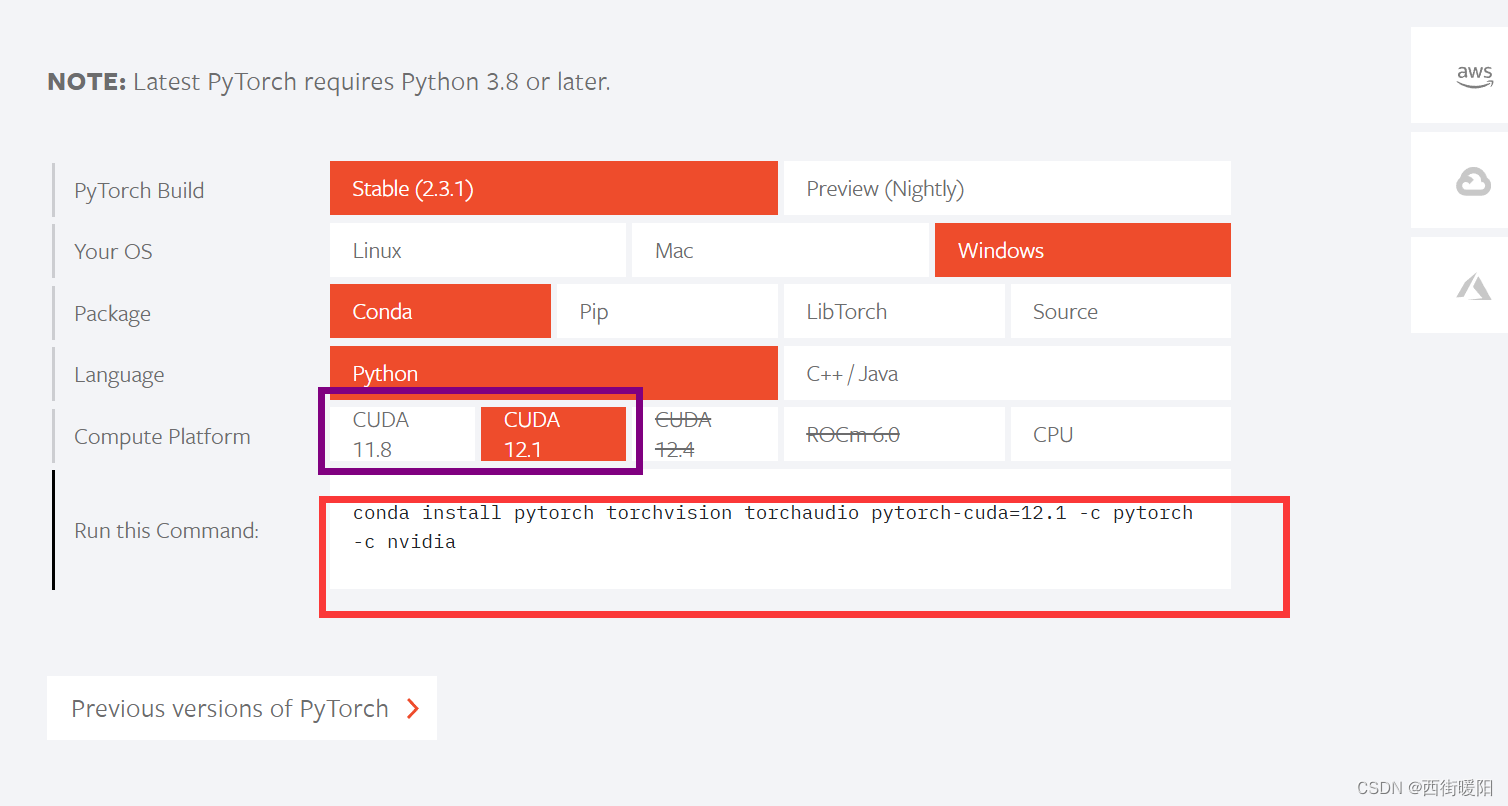Choose Mac as your OS

coord(780,250)
